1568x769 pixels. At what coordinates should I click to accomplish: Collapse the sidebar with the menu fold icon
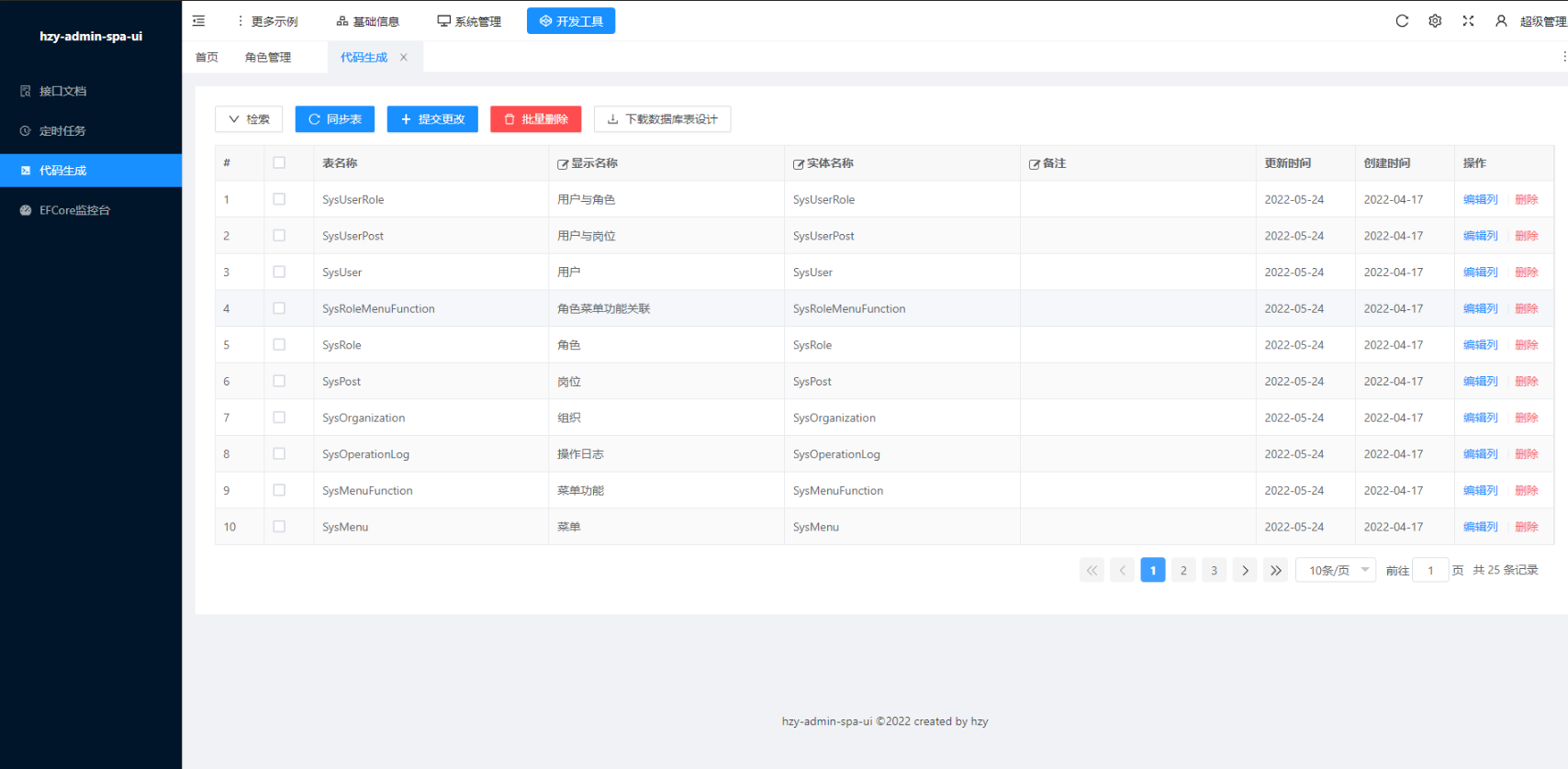198,21
